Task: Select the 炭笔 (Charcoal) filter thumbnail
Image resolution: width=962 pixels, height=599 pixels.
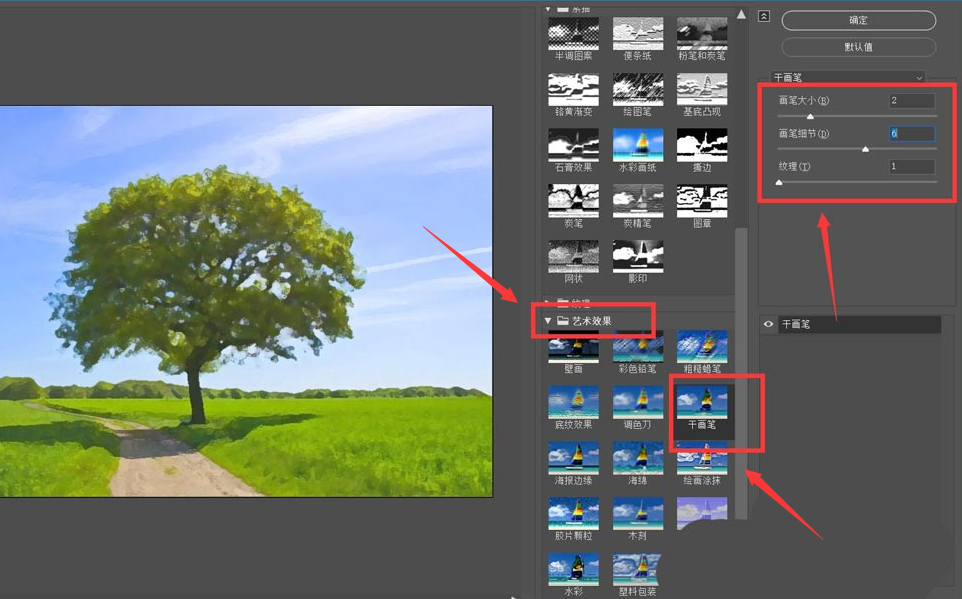Action: pos(573,201)
